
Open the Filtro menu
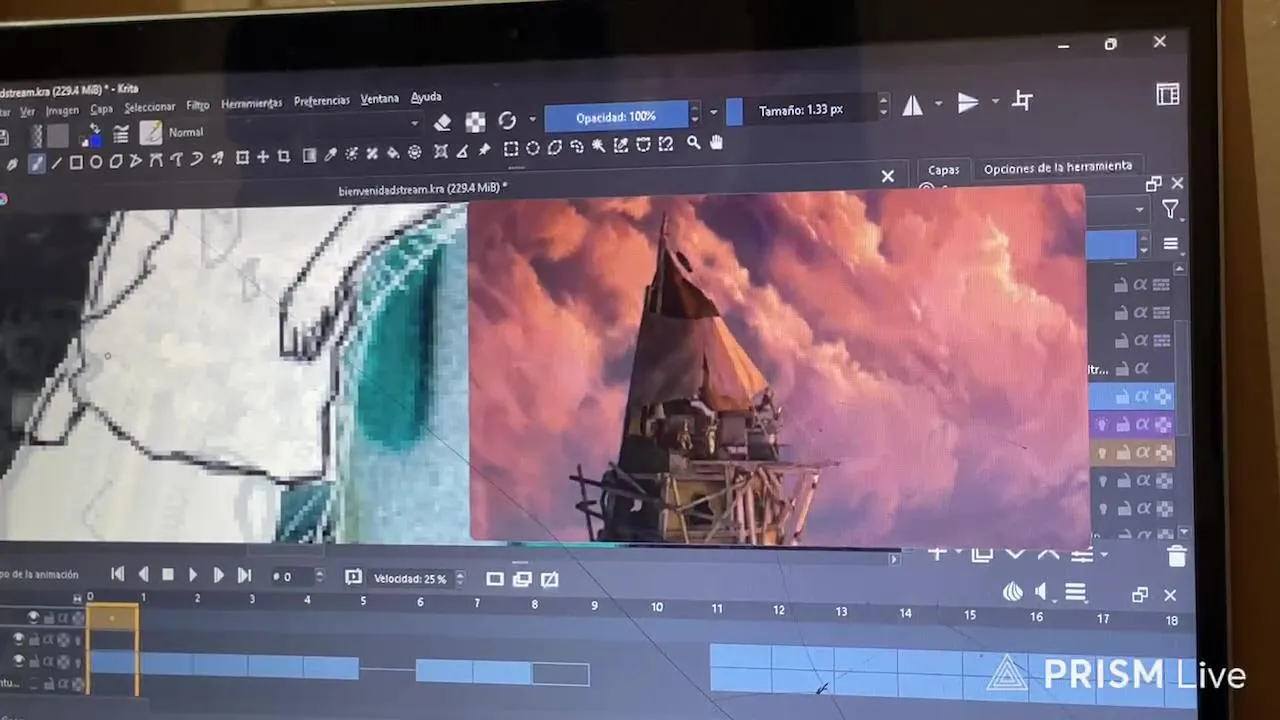click(198, 105)
